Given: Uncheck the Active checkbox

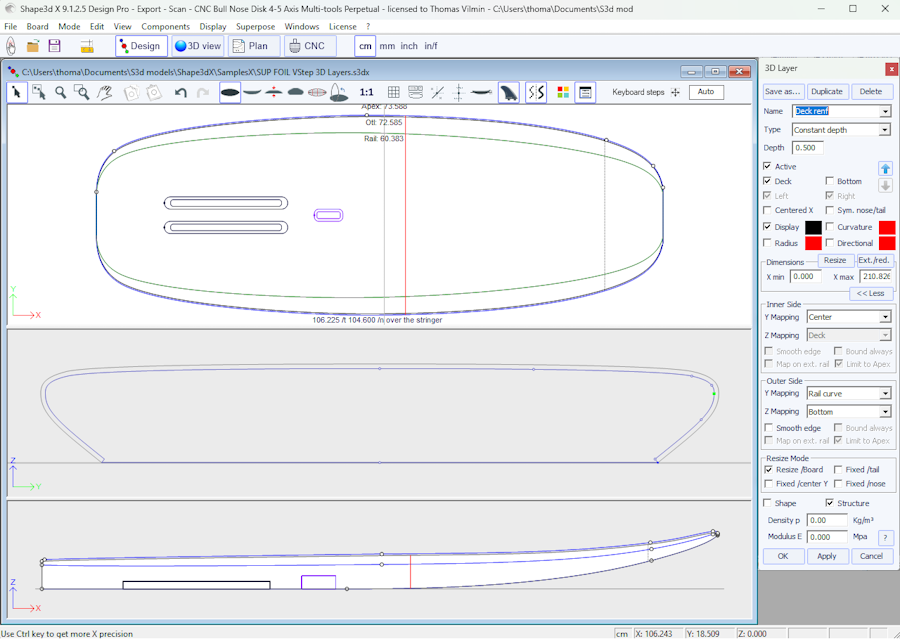Looking at the screenshot, I should coord(767,166).
